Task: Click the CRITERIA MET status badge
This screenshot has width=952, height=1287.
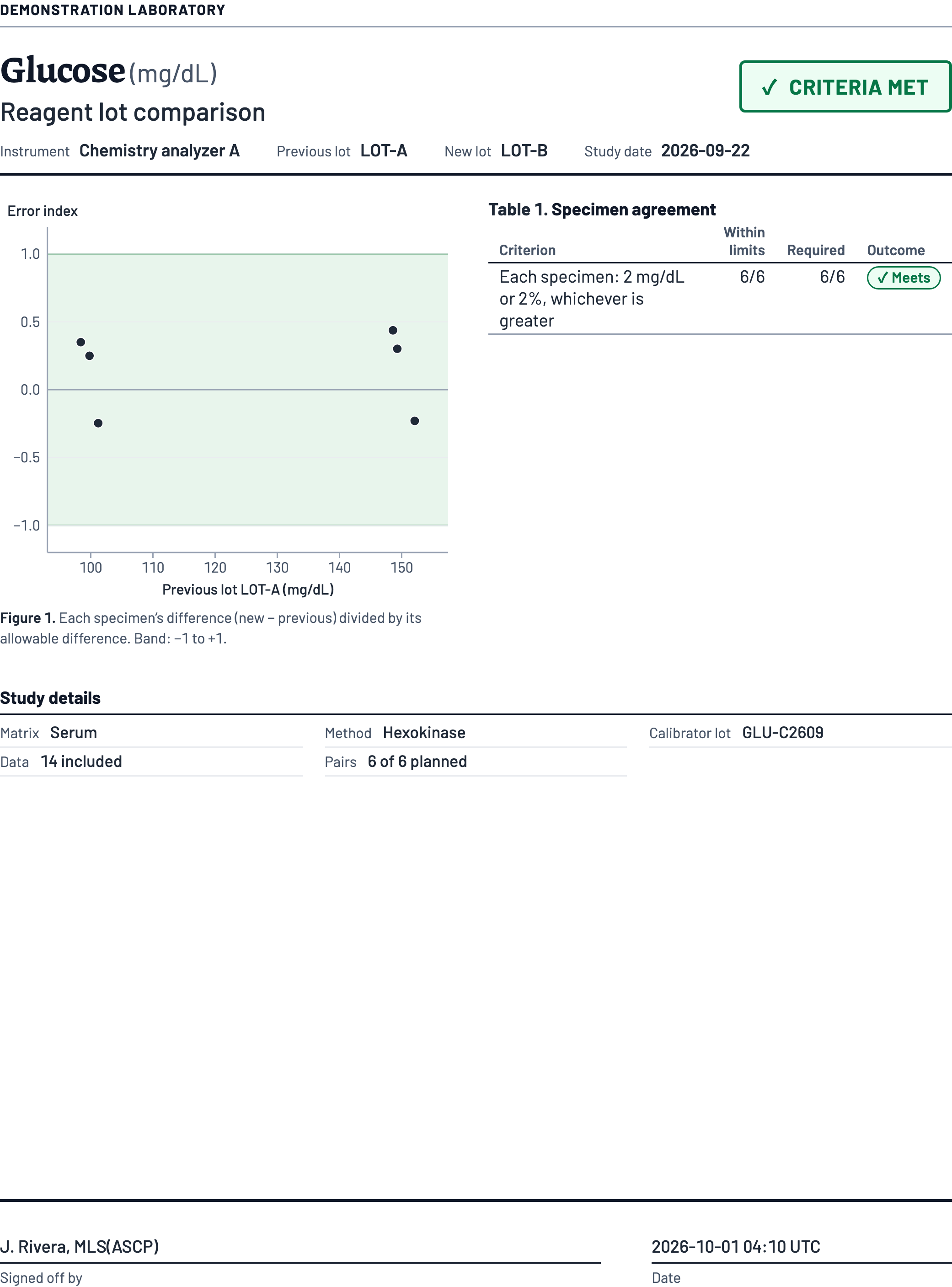Action: tap(845, 86)
